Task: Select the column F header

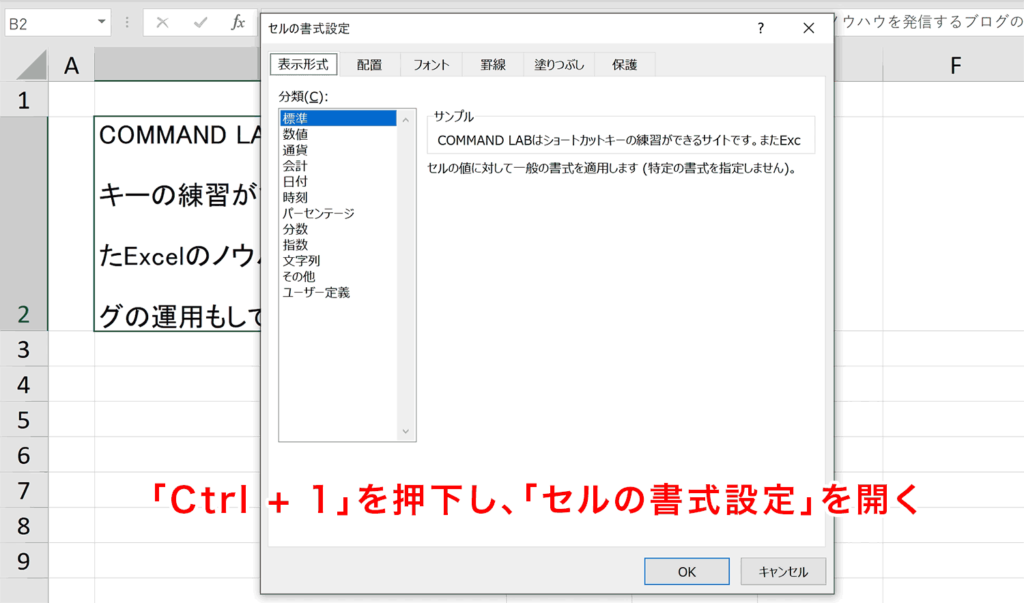Action: tap(954, 62)
